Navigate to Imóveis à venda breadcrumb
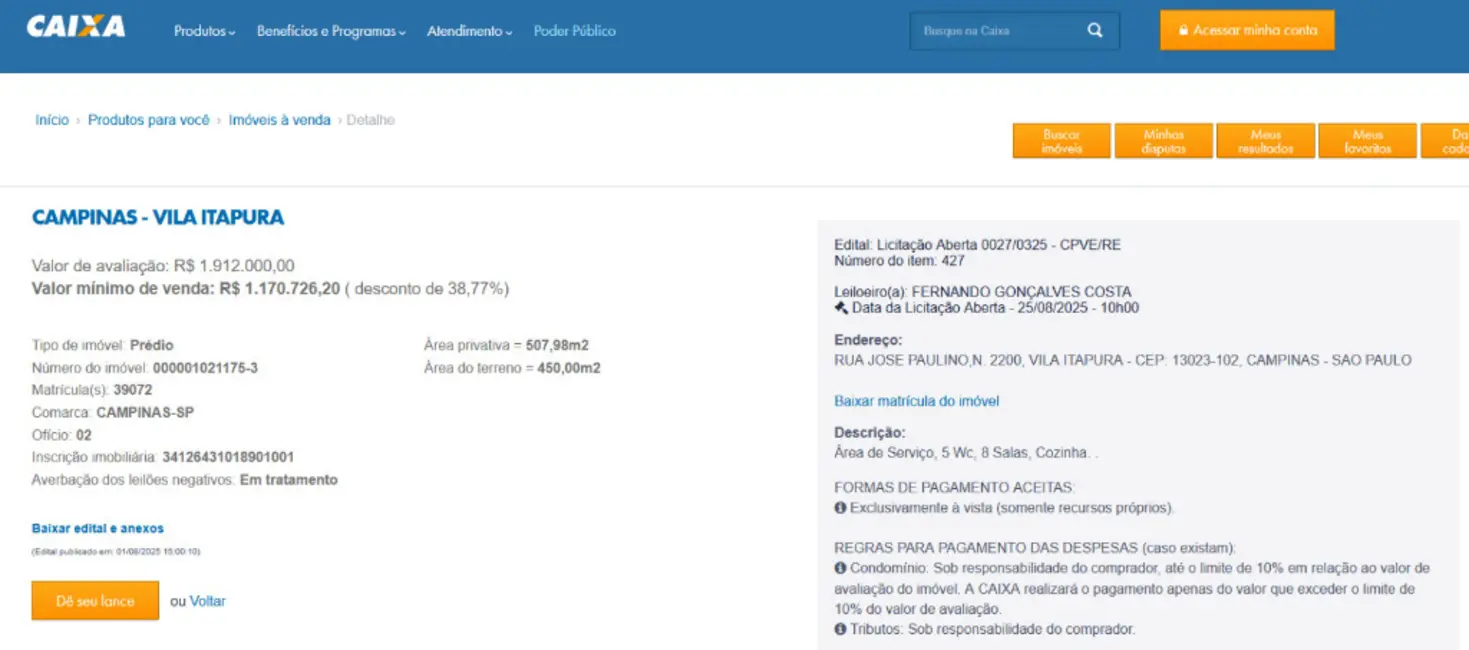Viewport: 1469px width, 650px height. [279, 120]
